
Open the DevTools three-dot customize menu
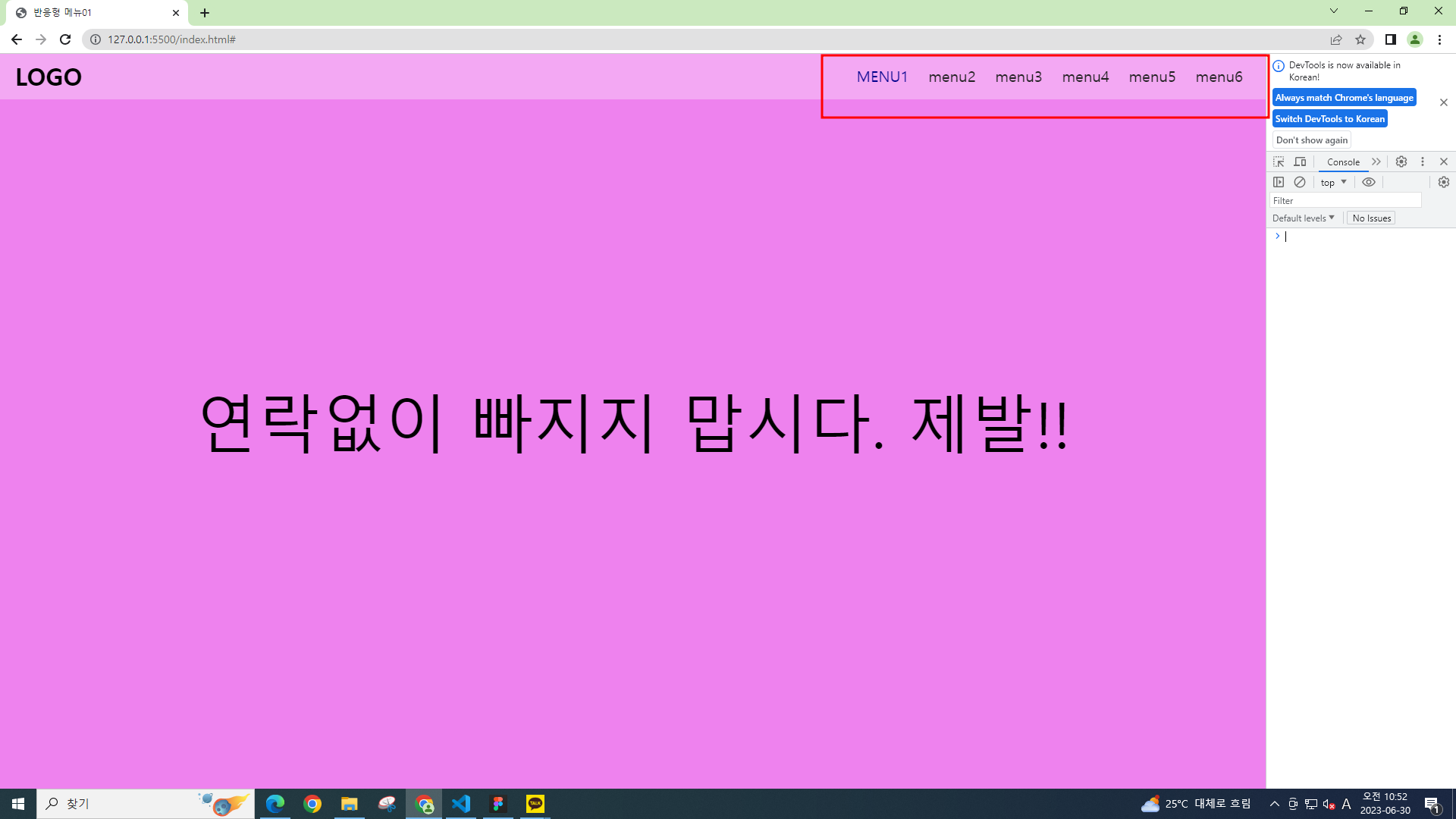(x=1423, y=162)
